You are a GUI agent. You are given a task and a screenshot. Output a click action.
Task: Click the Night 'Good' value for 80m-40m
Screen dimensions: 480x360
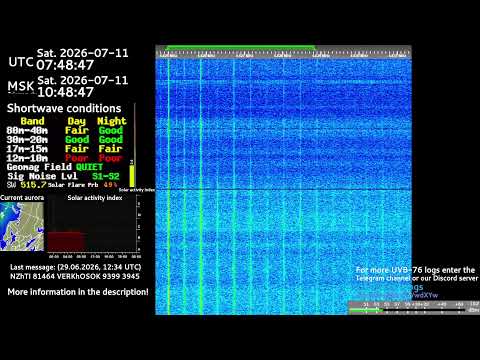tap(111, 130)
